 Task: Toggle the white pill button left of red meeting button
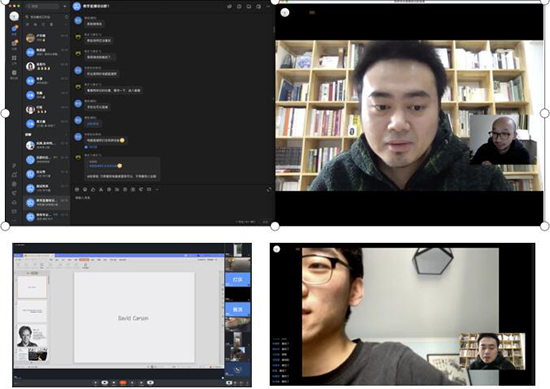click(105, 383)
